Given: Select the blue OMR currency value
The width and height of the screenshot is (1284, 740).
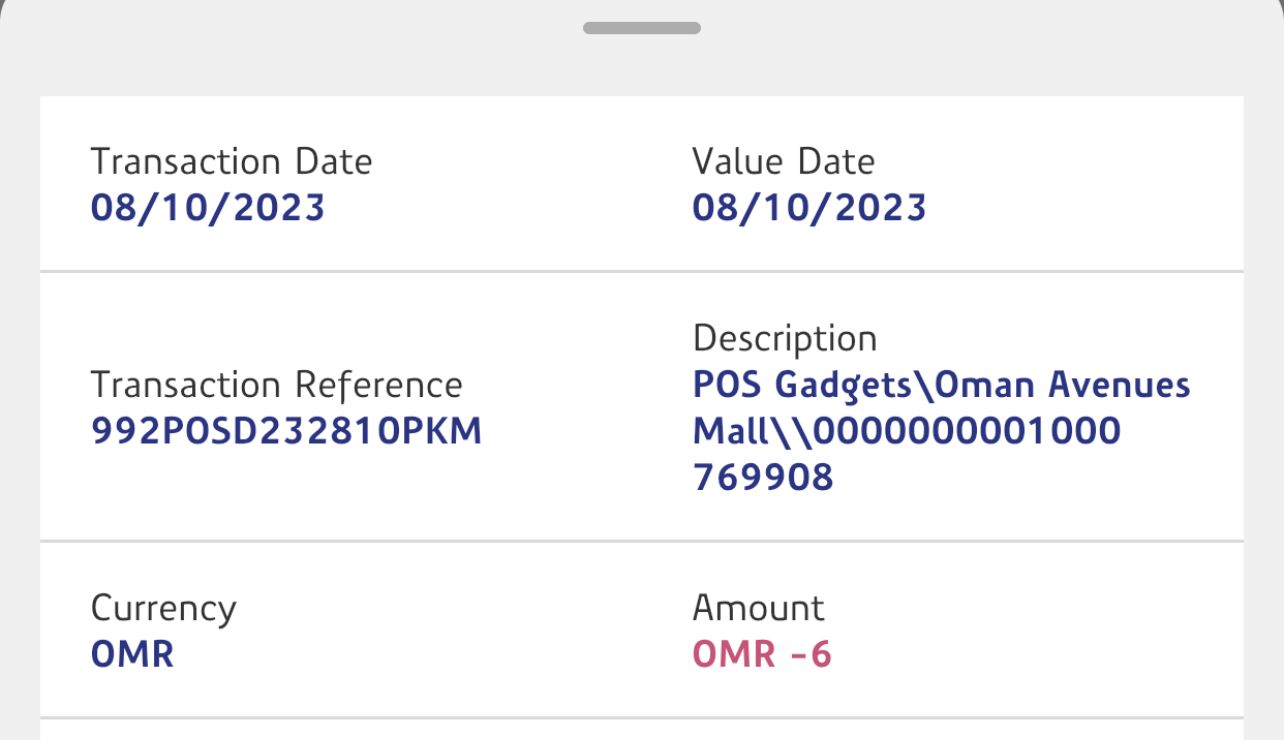Looking at the screenshot, I should 132,655.
